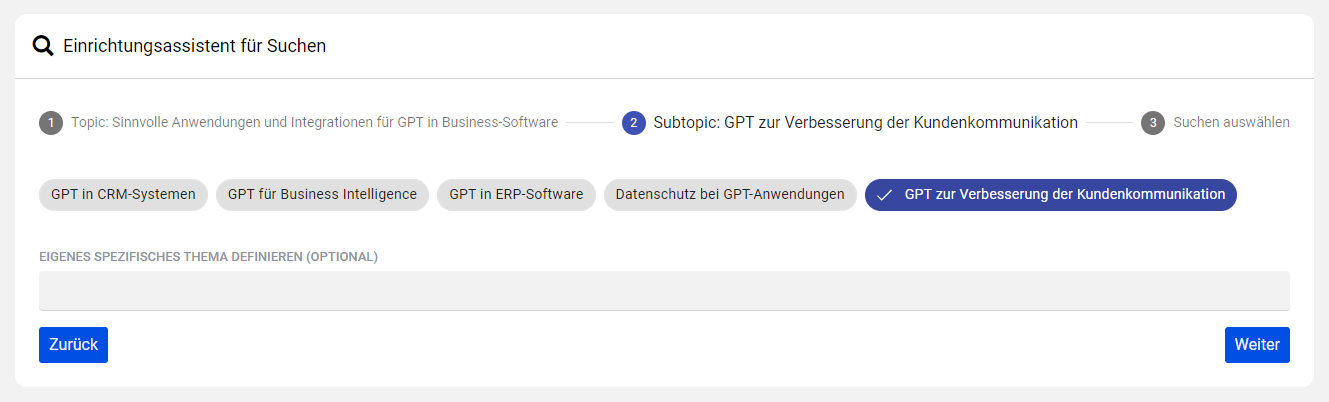The height and width of the screenshot is (402, 1329).
Task: Click the step 2 number circle
Action: coord(634,123)
